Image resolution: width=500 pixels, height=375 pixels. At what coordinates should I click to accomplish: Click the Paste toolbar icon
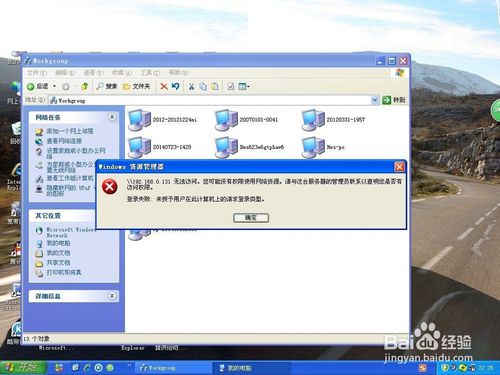[x=215, y=87]
